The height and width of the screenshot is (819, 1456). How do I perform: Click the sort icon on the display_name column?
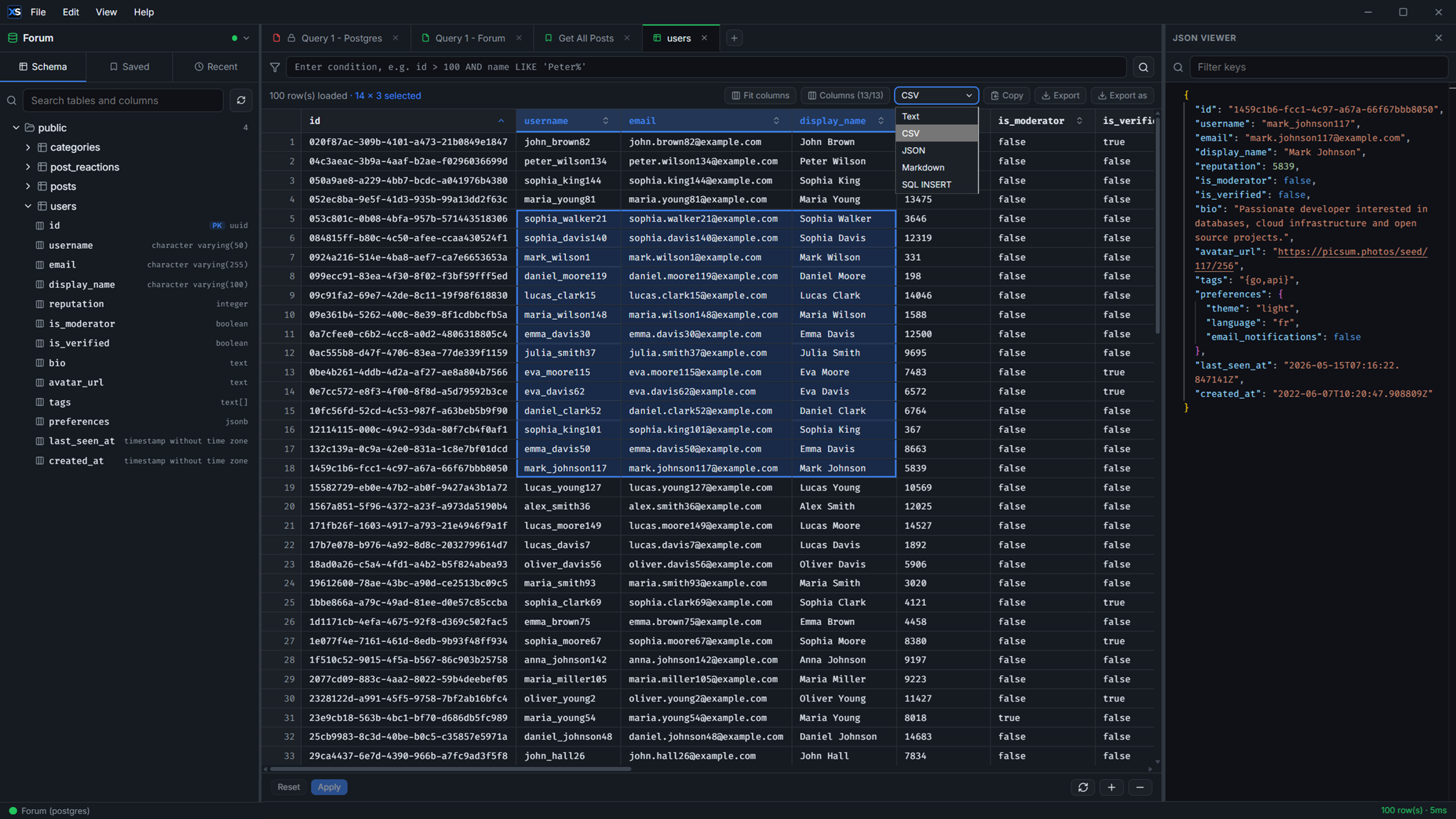point(881,121)
